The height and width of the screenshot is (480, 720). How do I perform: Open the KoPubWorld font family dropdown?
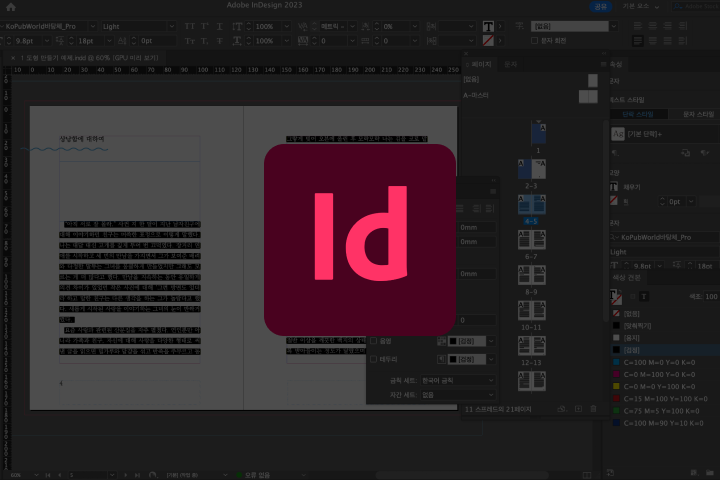click(x=92, y=26)
